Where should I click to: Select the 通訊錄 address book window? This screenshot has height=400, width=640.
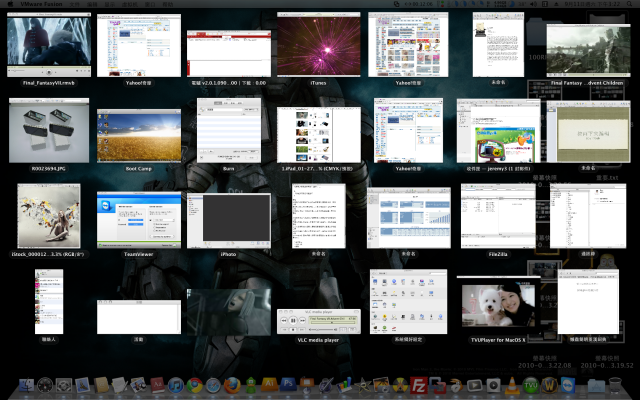click(x=588, y=216)
